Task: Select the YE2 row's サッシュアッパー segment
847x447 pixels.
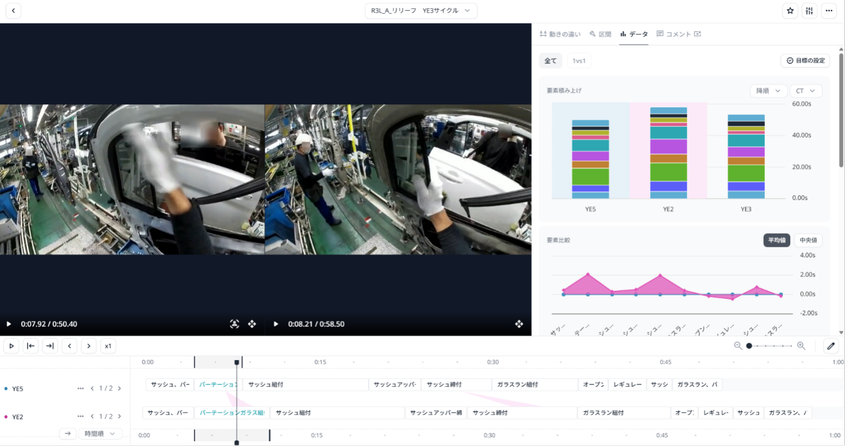Action: [436, 412]
